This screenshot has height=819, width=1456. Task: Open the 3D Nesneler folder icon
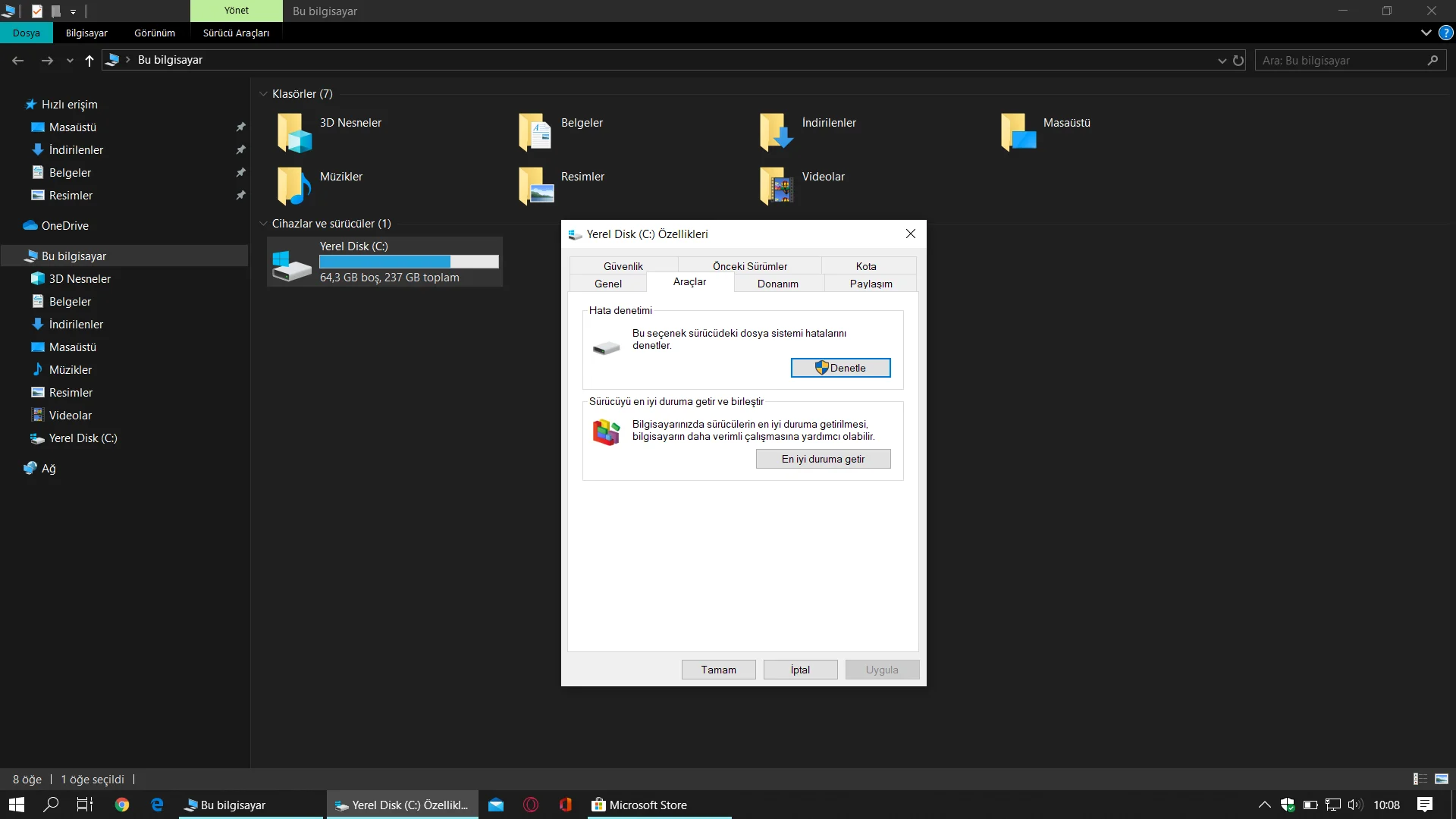(294, 133)
